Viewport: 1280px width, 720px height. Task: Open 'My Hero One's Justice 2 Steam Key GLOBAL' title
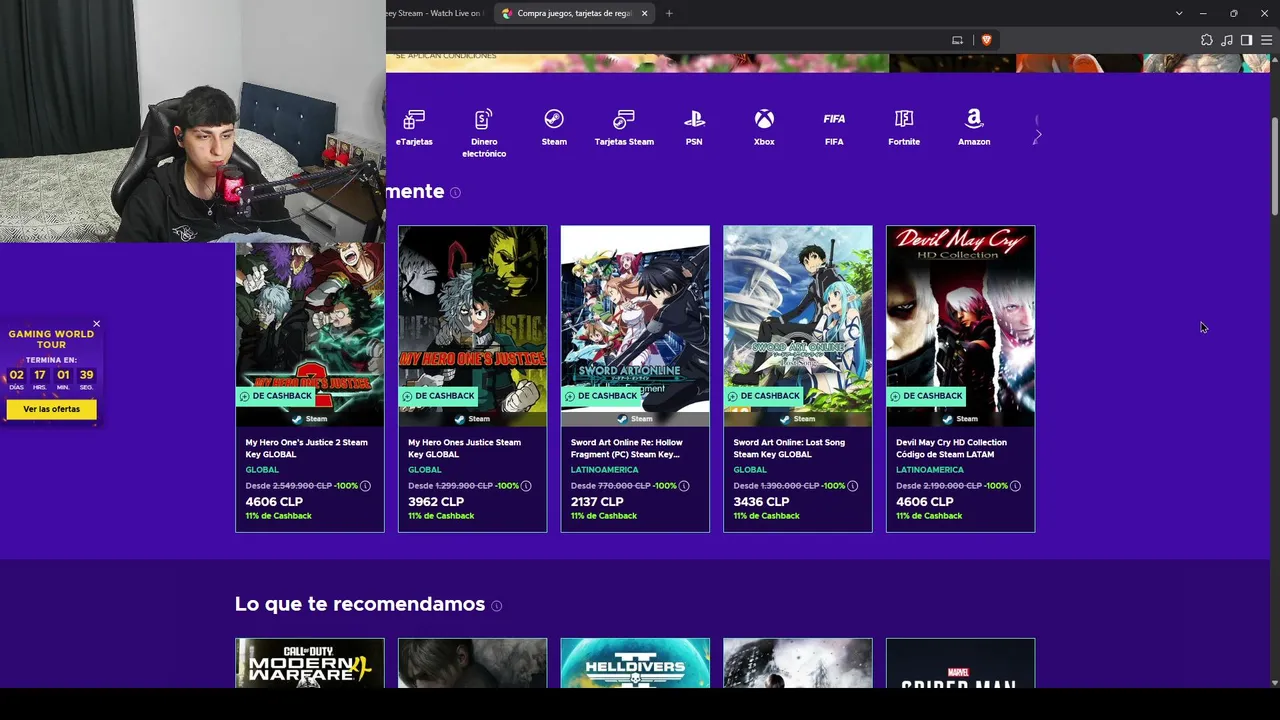coord(307,448)
